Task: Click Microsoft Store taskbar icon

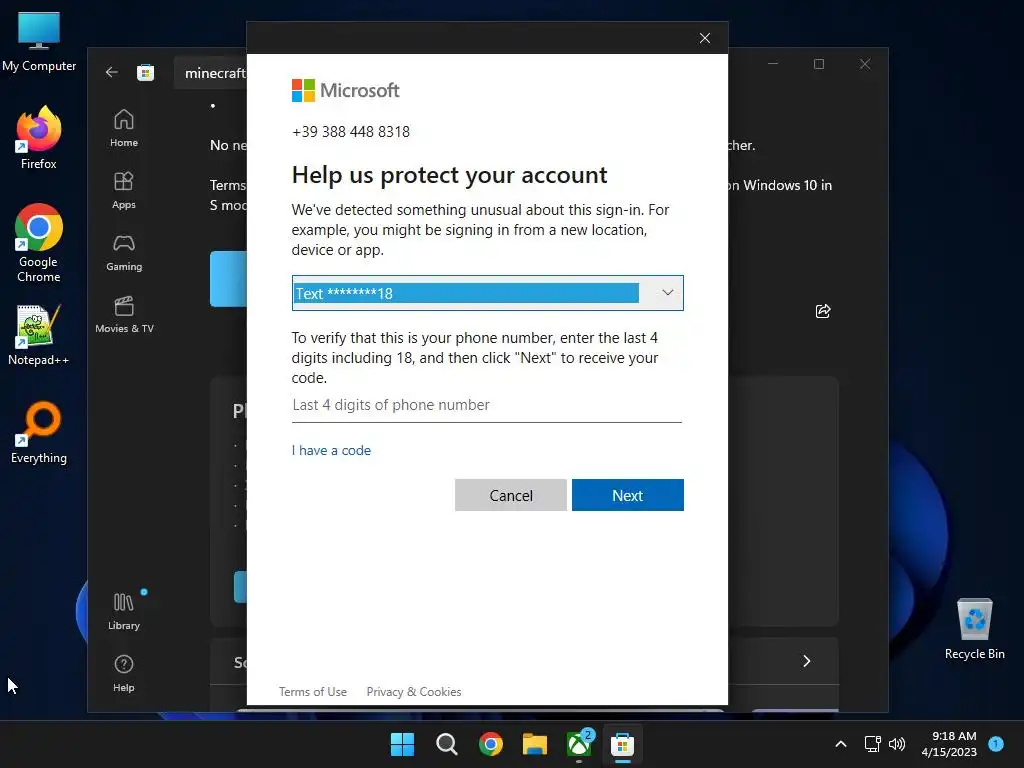Action: (x=623, y=744)
